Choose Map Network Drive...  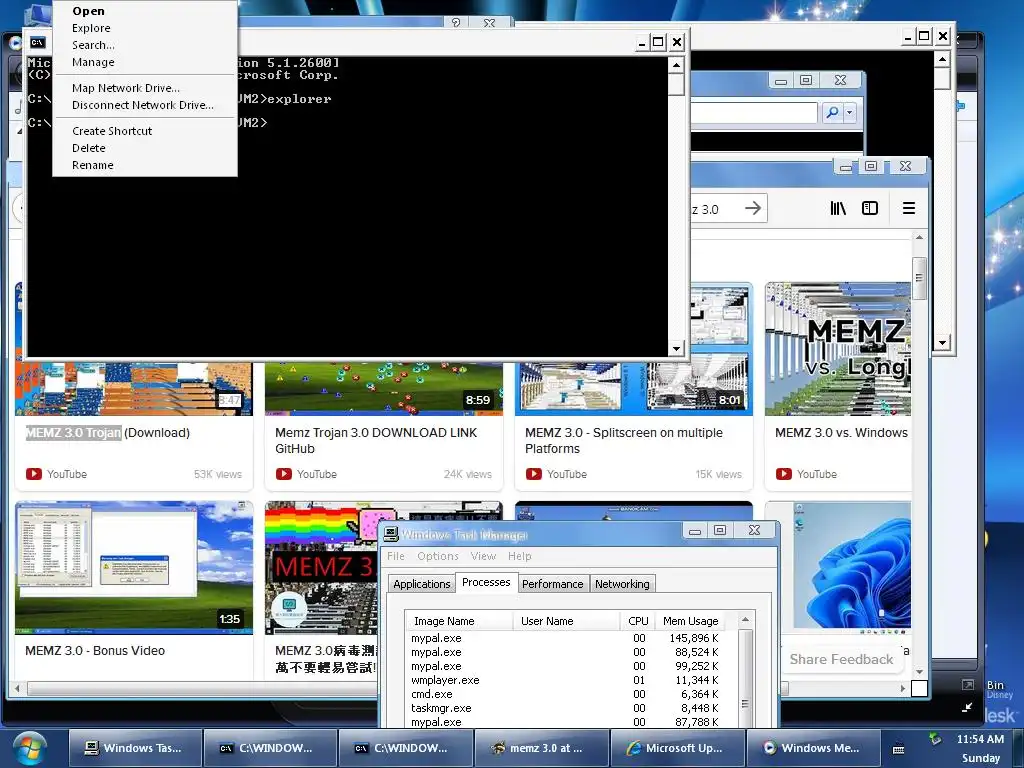tap(145, 88)
